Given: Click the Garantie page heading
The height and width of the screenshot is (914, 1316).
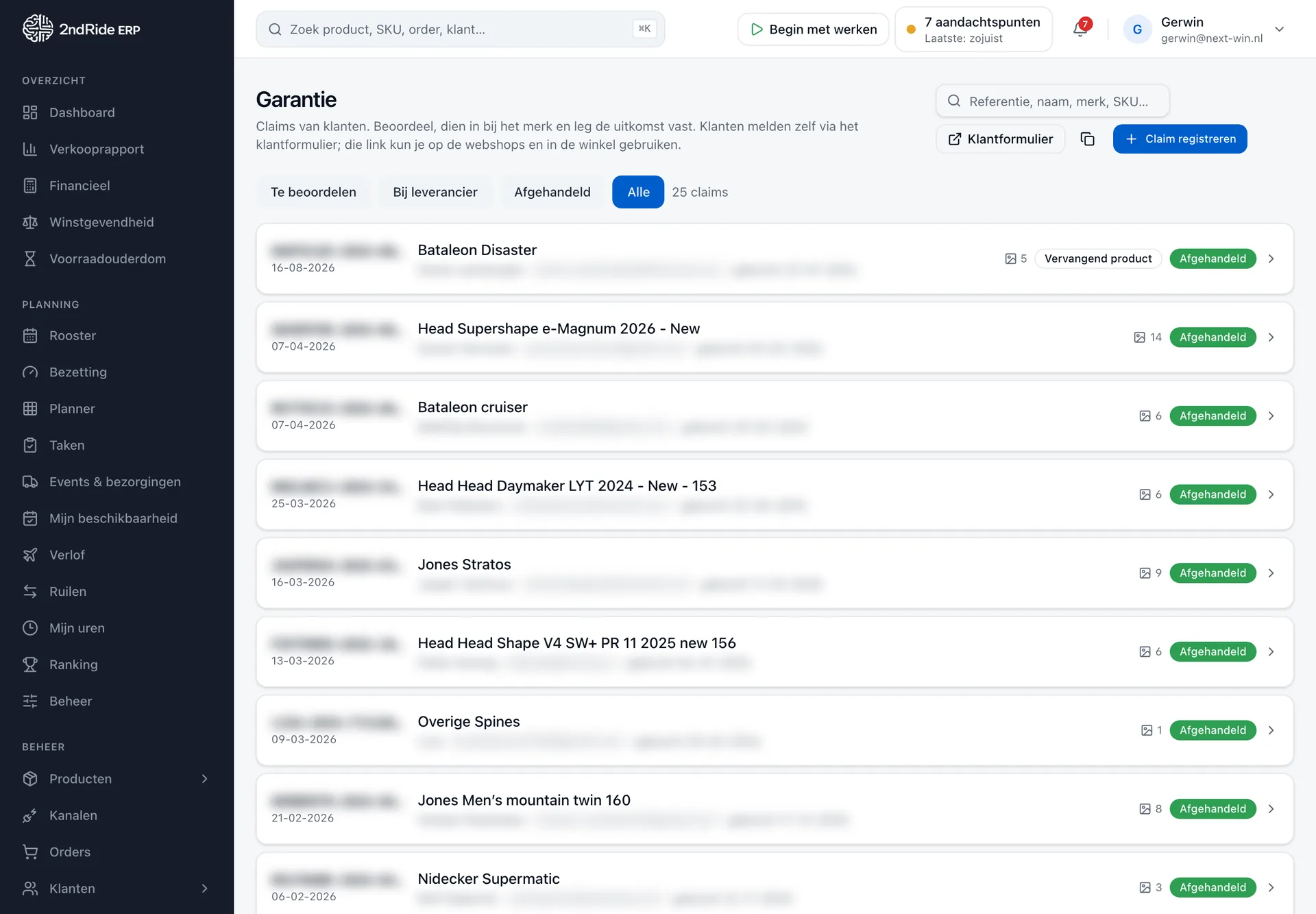Looking at the screenshot, I should 296,100.
